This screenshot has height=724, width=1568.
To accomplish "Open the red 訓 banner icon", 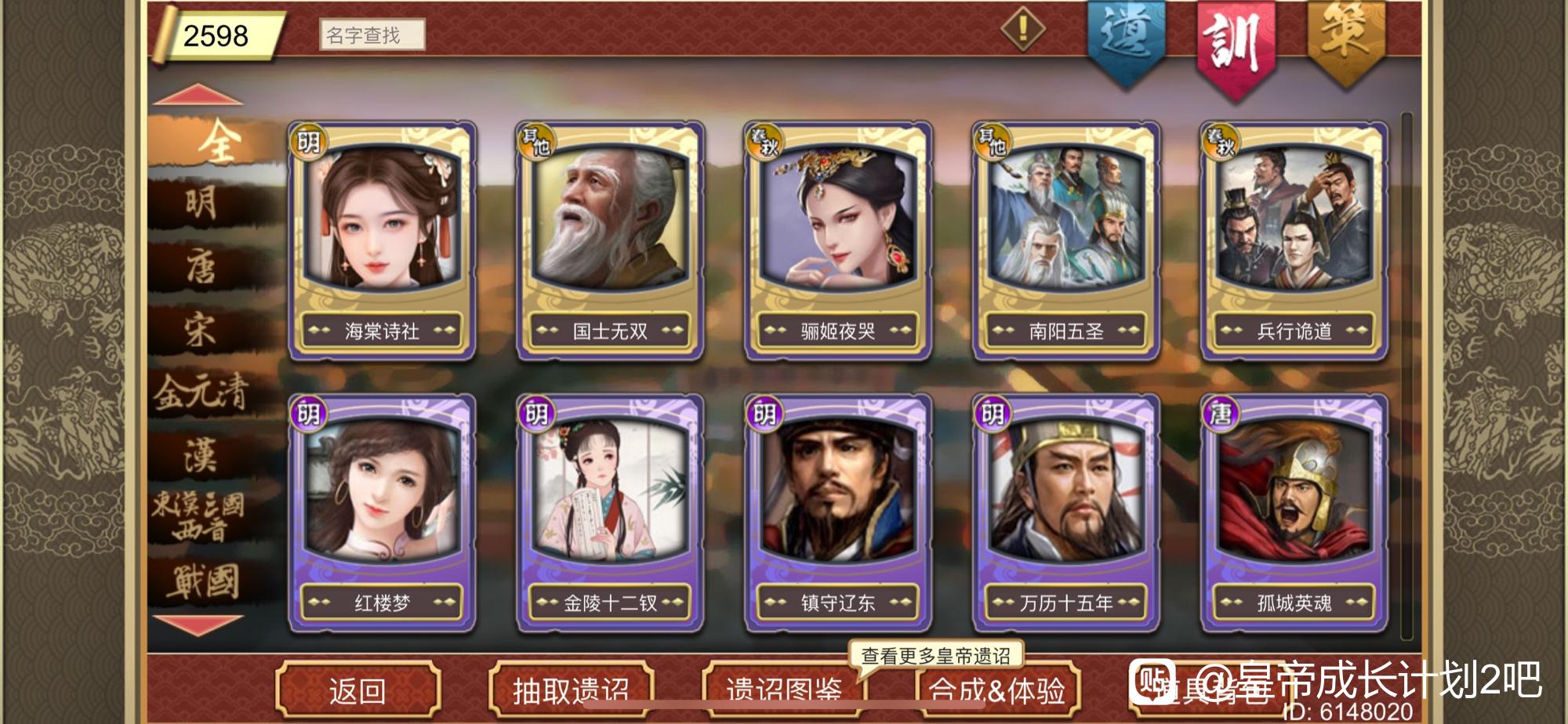I will (1236, 45).
